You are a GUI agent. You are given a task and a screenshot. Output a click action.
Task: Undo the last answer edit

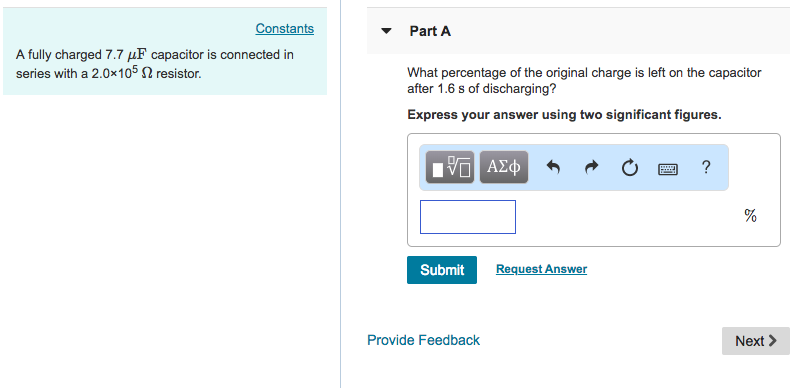tap(553, 167)
